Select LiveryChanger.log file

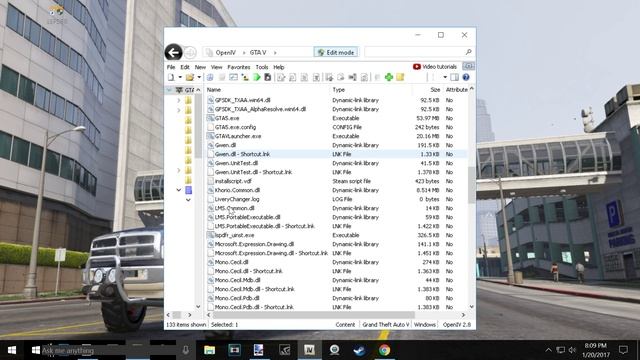click(237, 199)
